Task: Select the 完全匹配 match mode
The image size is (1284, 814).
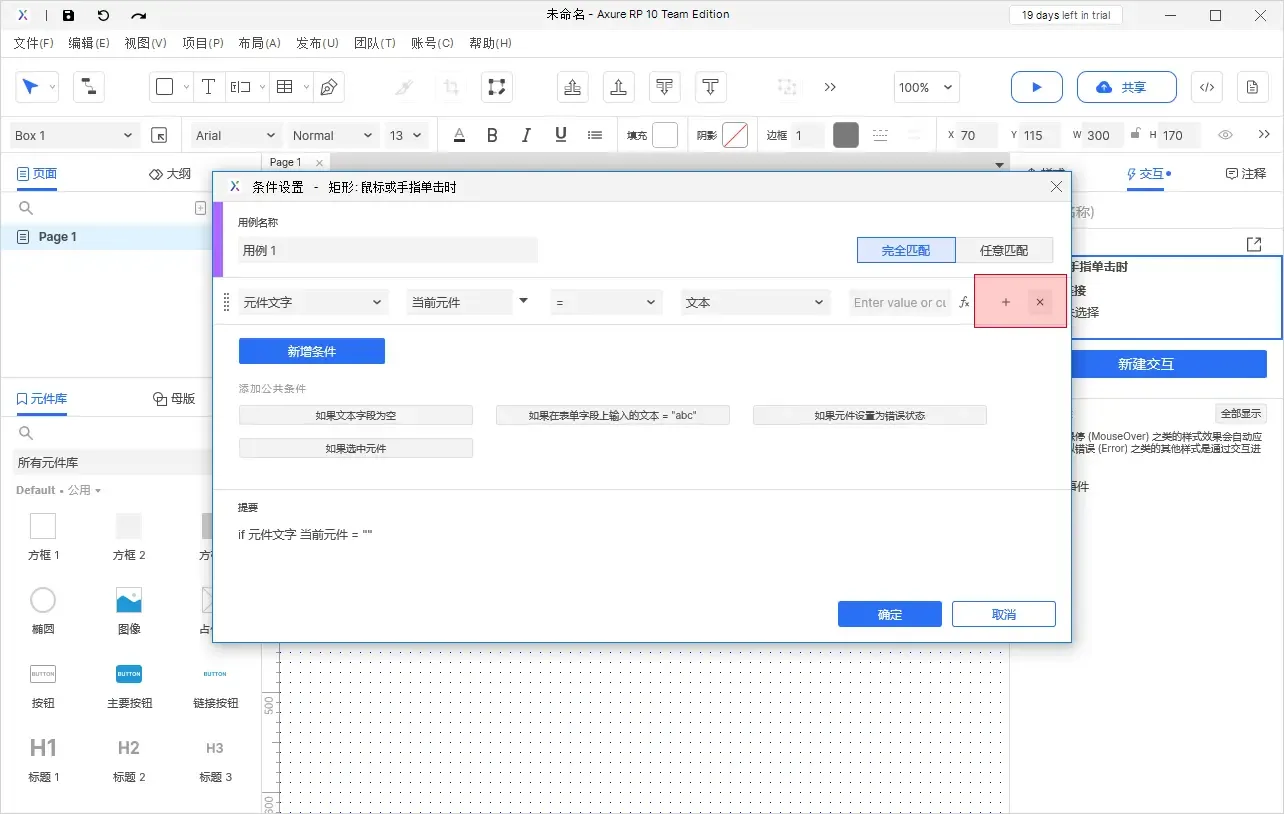Action: [906, 250]
